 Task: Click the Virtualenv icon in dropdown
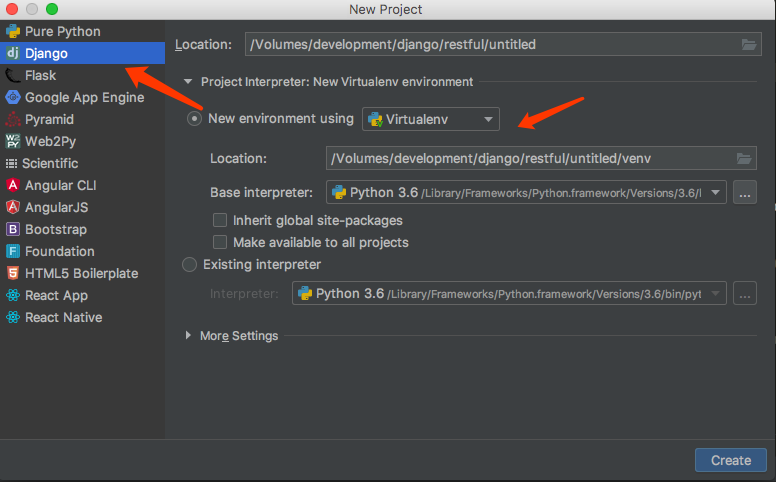[x=375, y=119]
